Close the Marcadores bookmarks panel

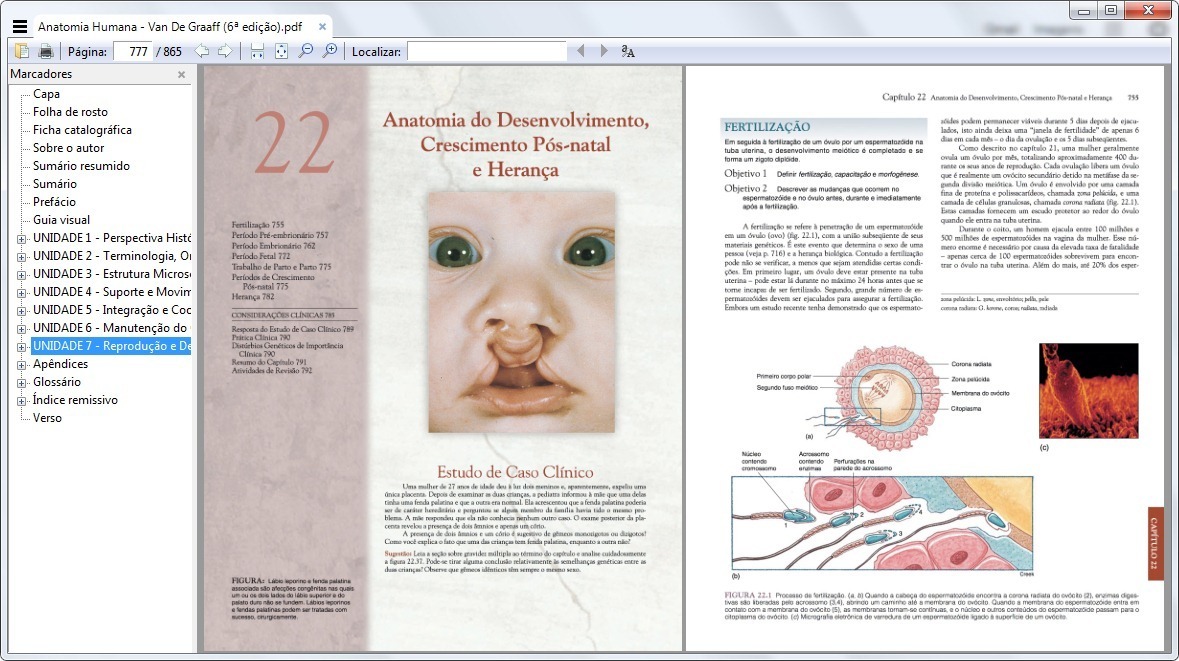[181, 74]
